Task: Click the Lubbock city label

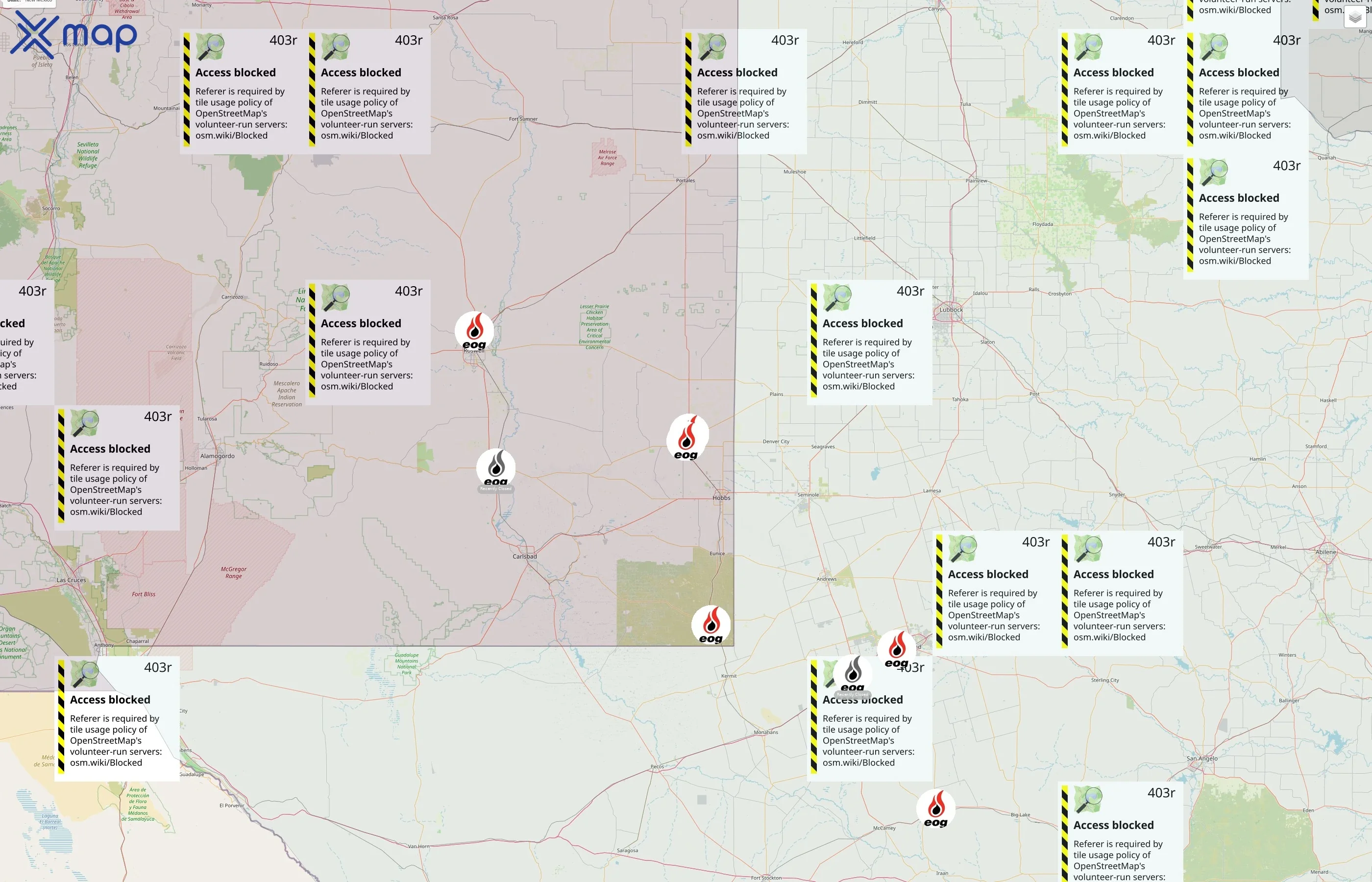Action: click(951, 309)
